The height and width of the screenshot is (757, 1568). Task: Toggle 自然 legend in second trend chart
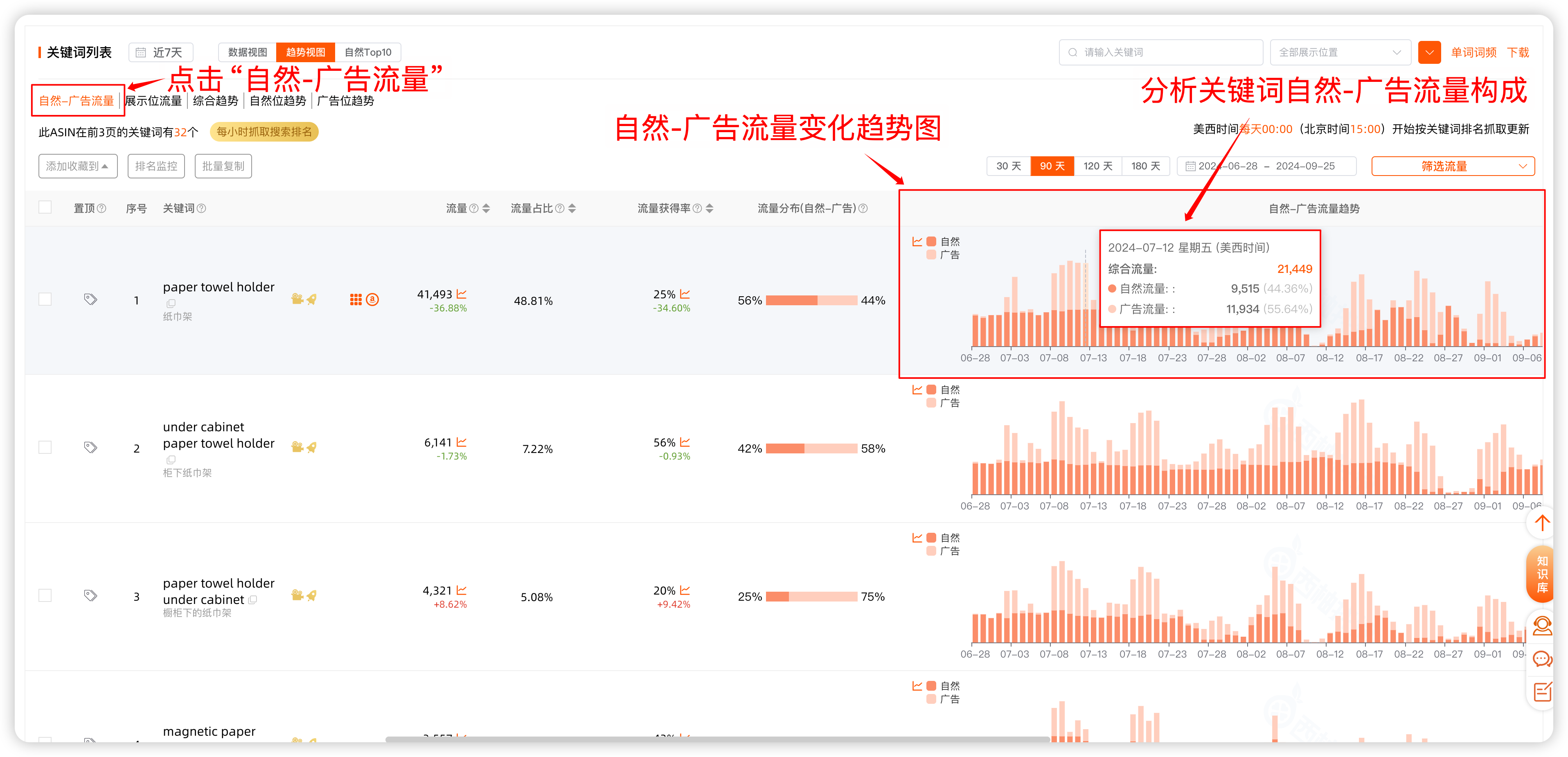tap(944, 390)
